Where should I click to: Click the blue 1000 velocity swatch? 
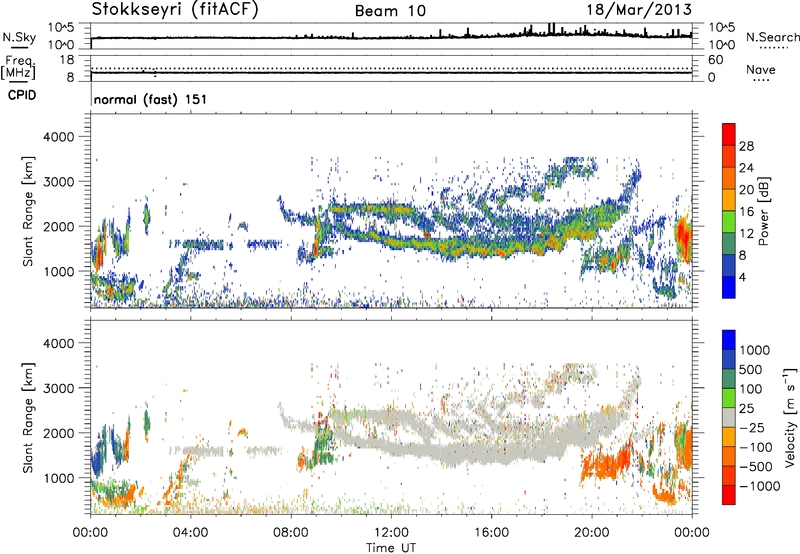coord(729,340)
